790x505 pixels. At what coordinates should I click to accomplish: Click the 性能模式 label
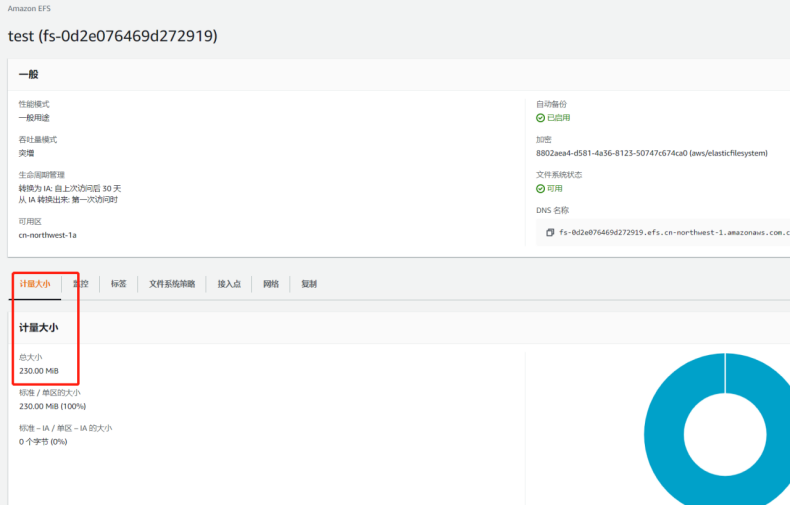(34, 104)
